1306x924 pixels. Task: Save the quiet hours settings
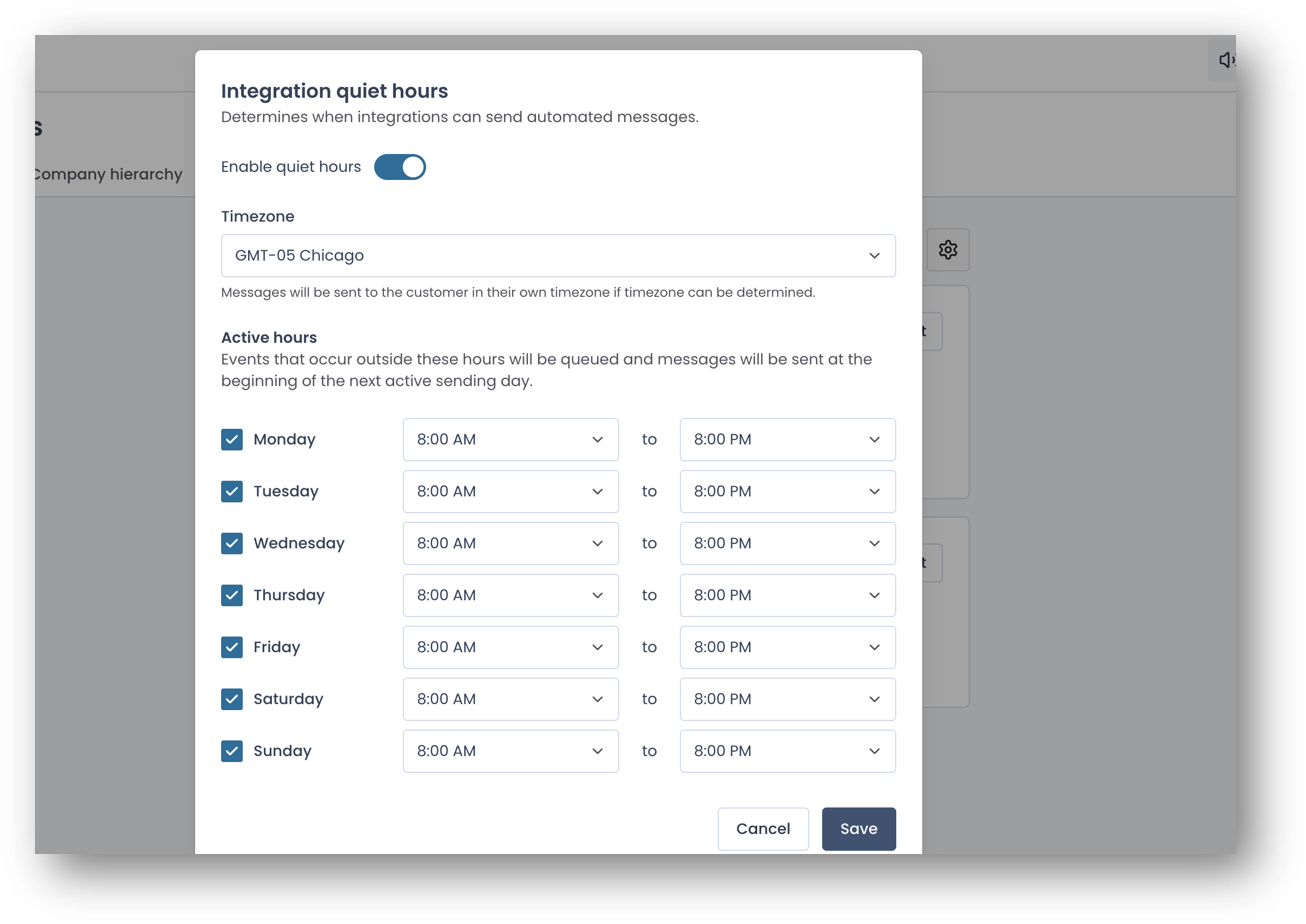tap(858, 828)
